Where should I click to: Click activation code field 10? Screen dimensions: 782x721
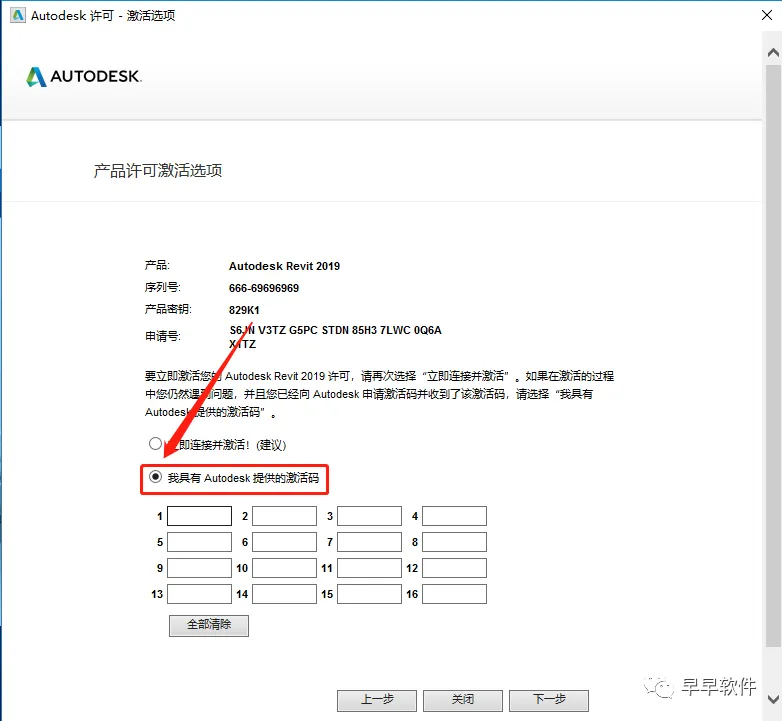(284, 568)
